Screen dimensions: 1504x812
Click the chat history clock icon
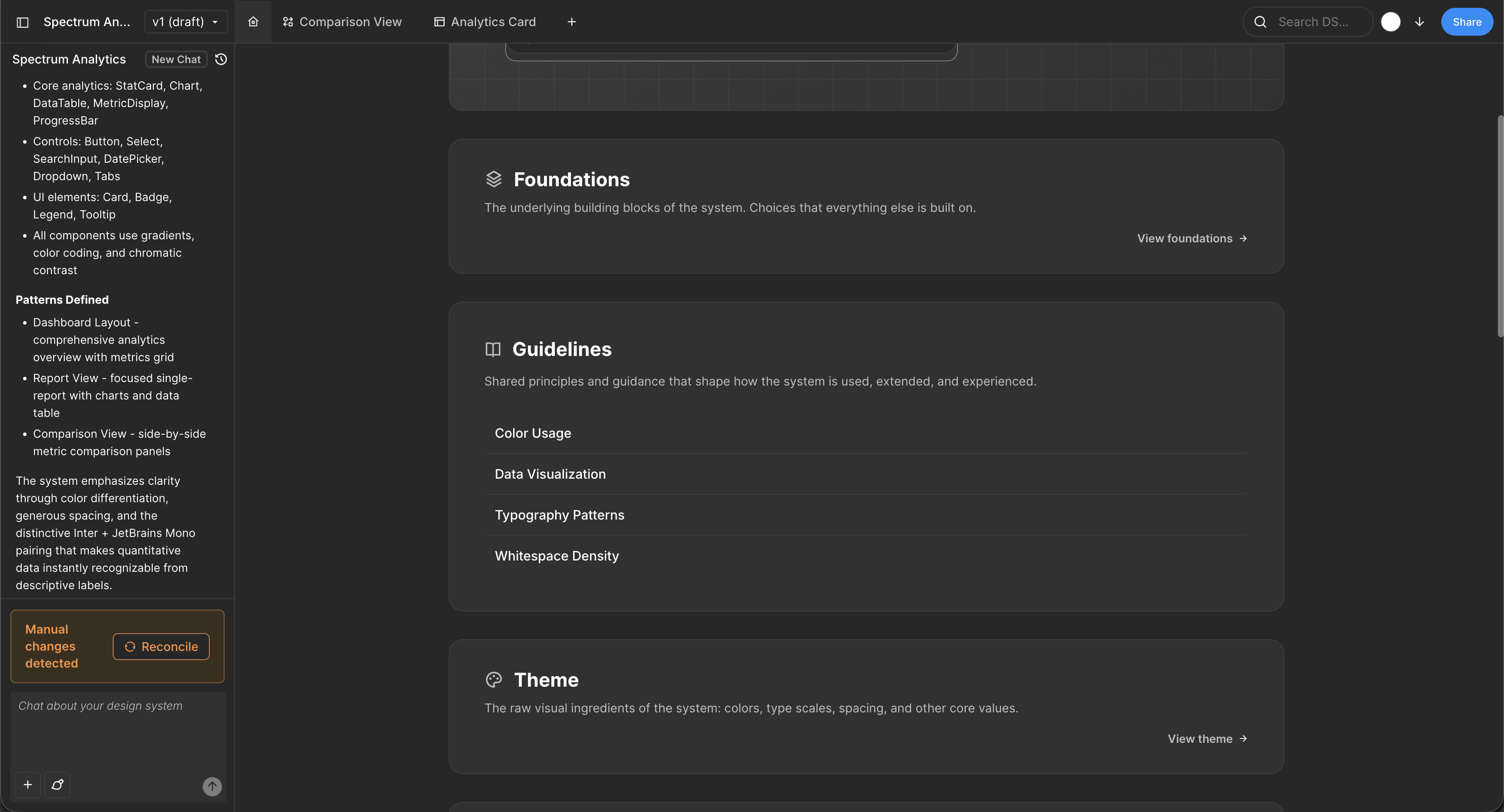tap(221, 59)
